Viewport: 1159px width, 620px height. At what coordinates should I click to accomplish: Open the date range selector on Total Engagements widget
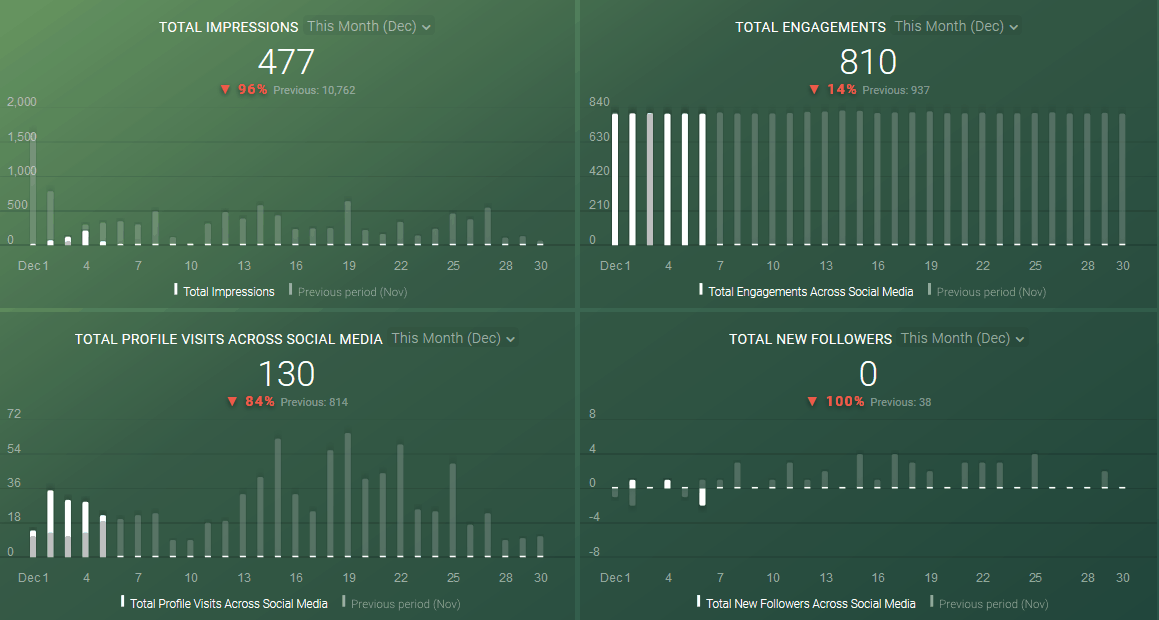click(956, 26)
